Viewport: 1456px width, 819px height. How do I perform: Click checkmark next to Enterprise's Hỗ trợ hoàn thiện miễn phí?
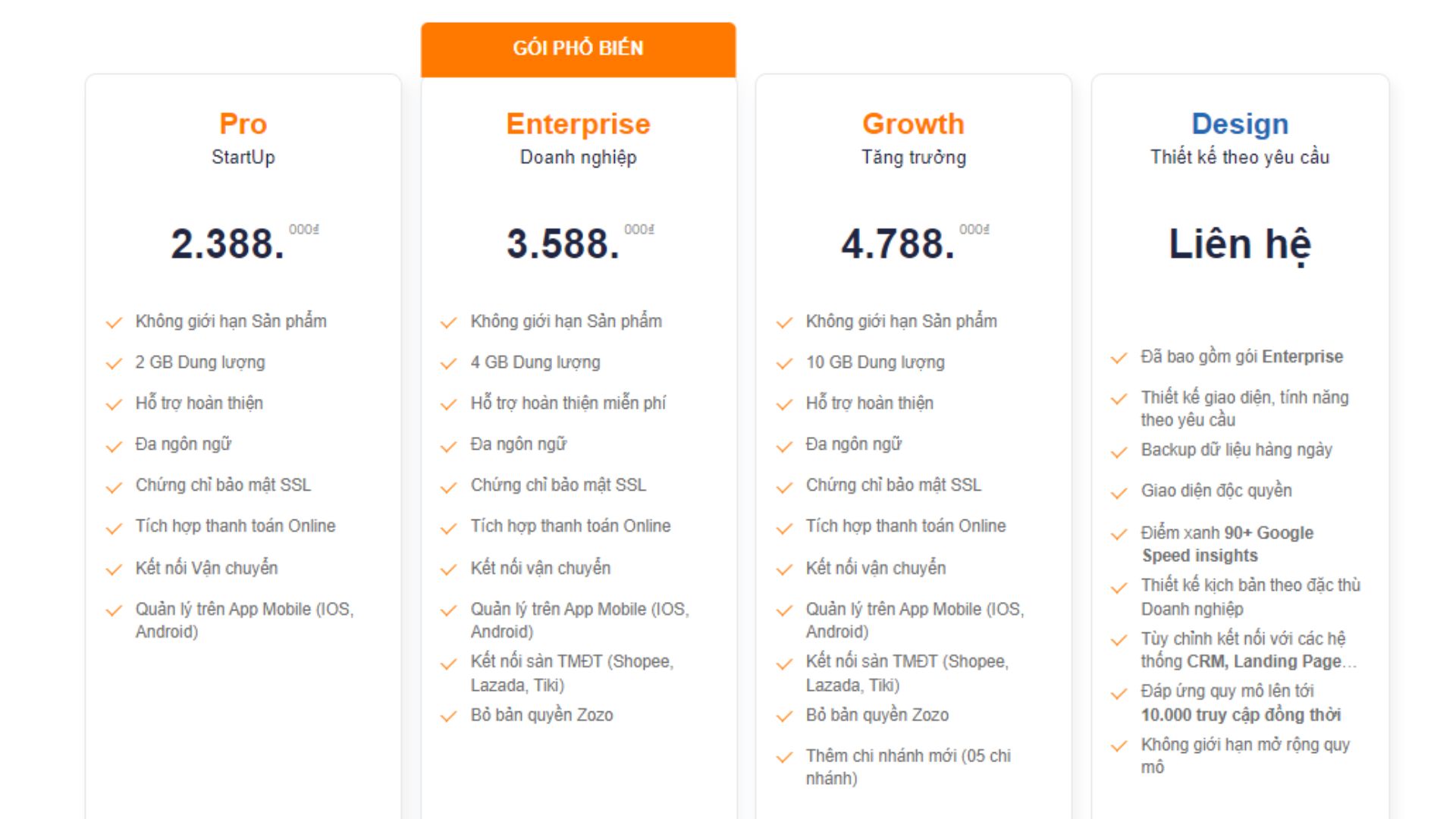tap(449, 405)
